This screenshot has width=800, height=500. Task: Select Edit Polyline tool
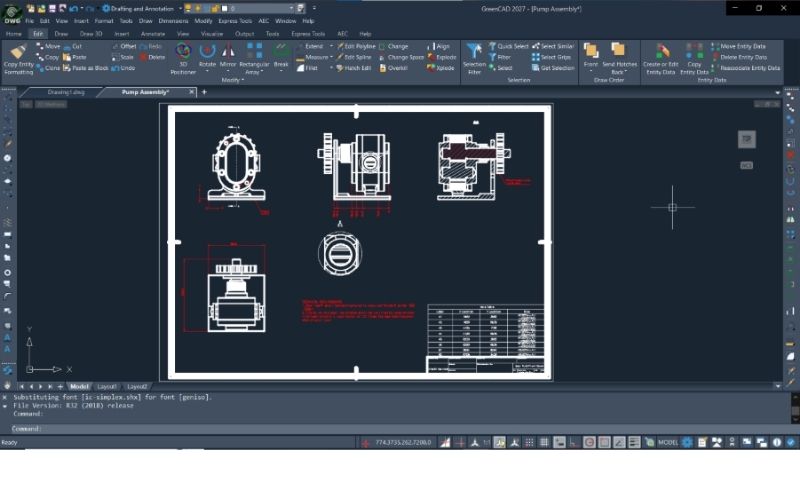coord(356,46)
